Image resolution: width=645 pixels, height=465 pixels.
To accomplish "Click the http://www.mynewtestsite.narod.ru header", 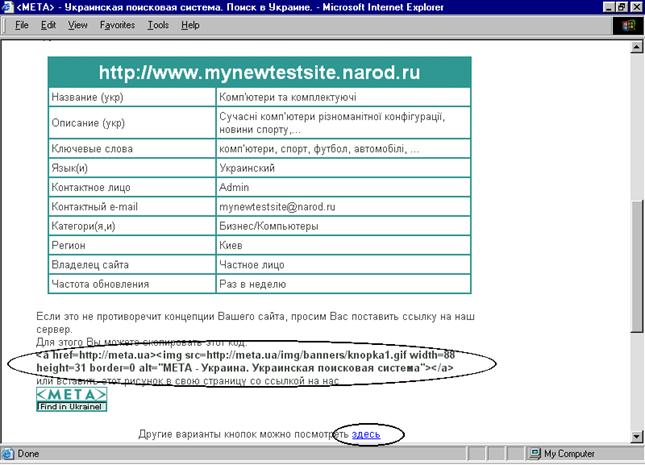I will pyautogui.click(x=260, y=72).
